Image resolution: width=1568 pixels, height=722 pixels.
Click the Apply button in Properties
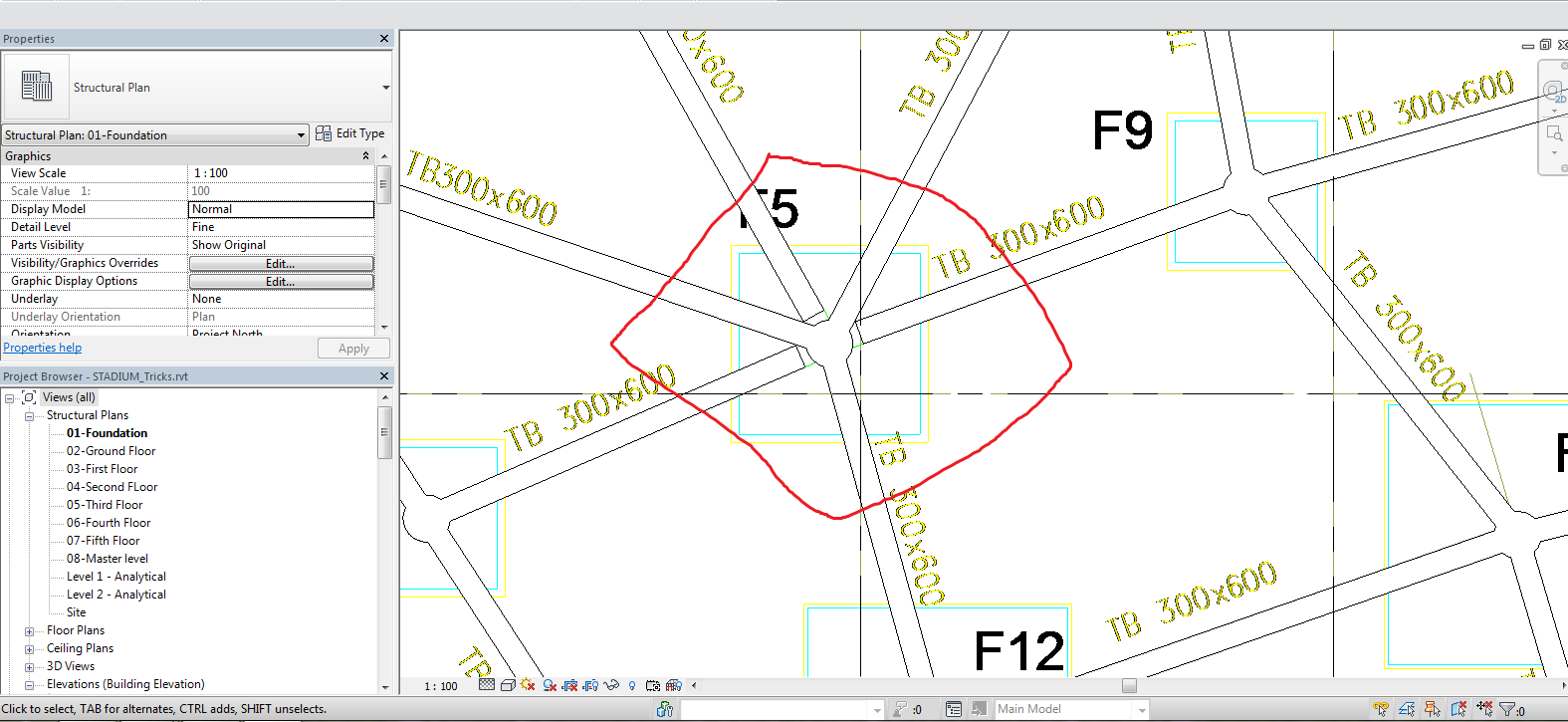pyautogui.click(x=353, y=349)
